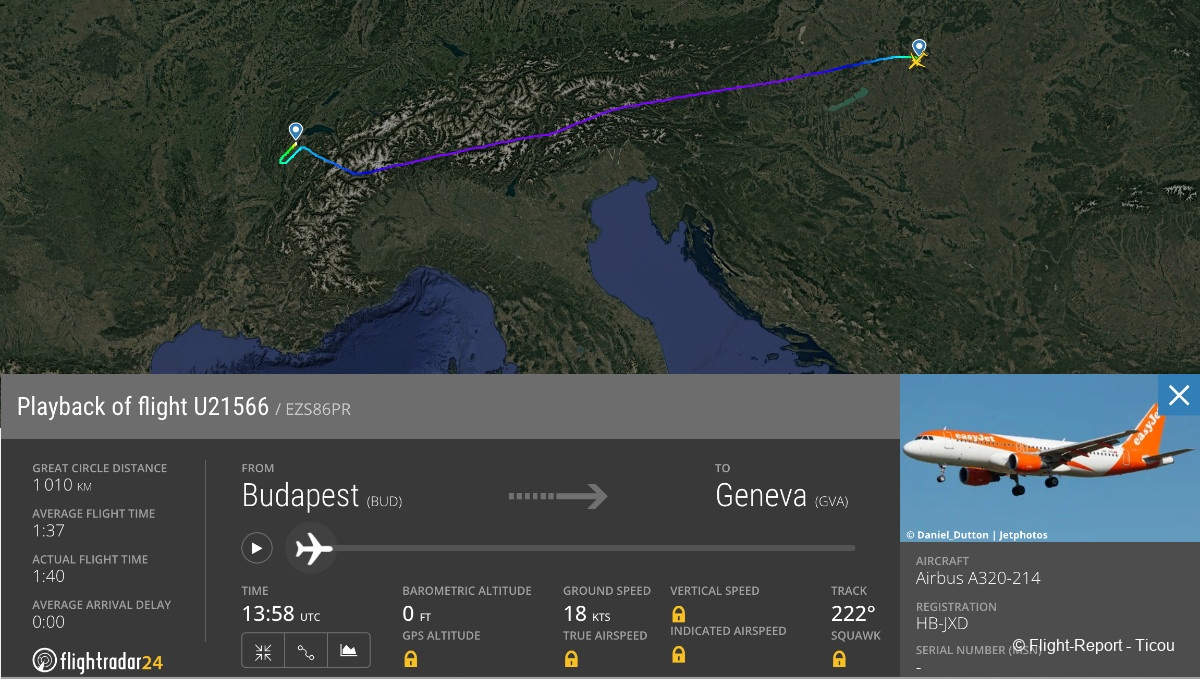1200x679 pixels.
Task: Click the airplane handle on playback timeline
Action: click(314, 548)
